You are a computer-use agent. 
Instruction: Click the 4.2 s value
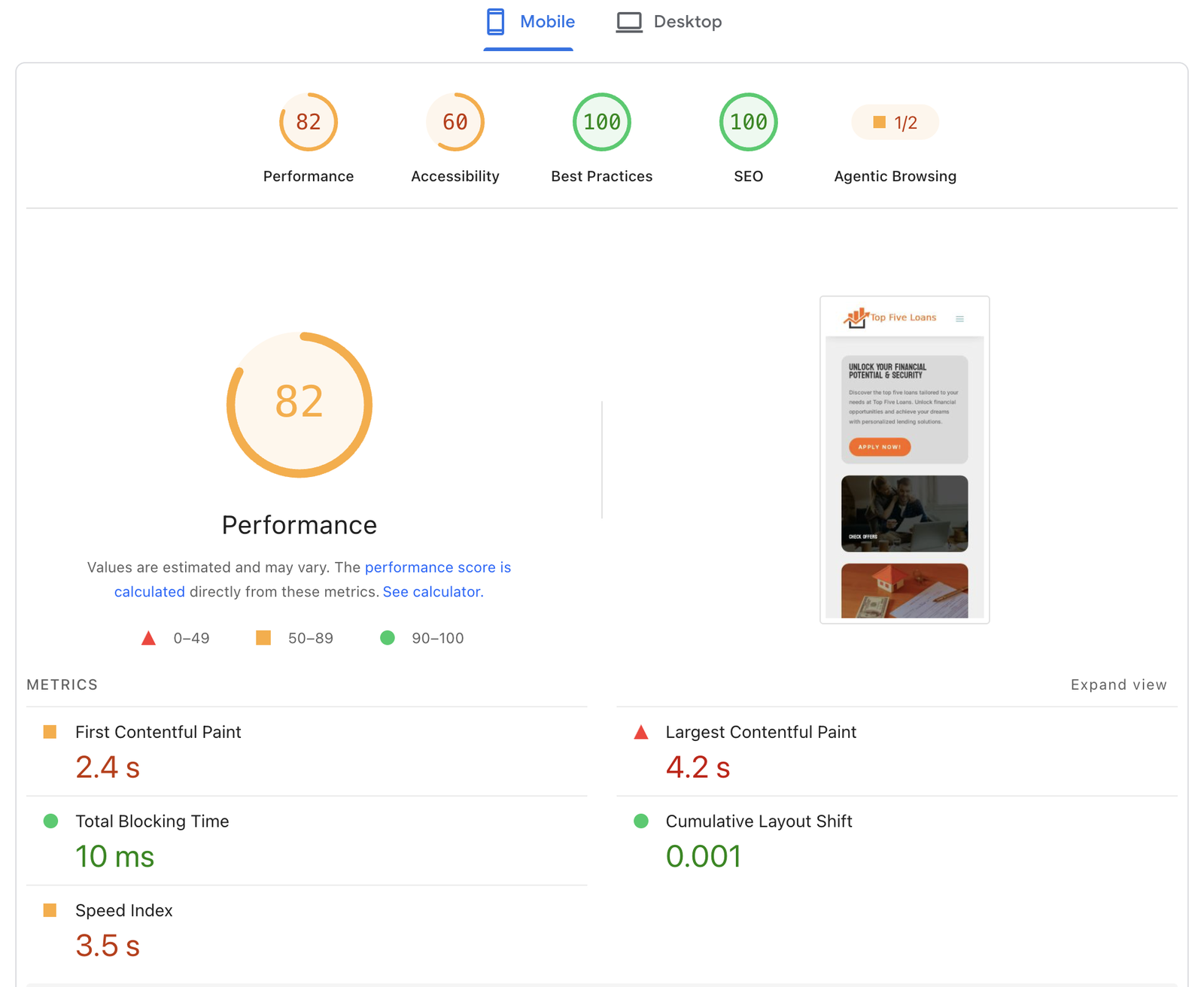pos(698,767)
